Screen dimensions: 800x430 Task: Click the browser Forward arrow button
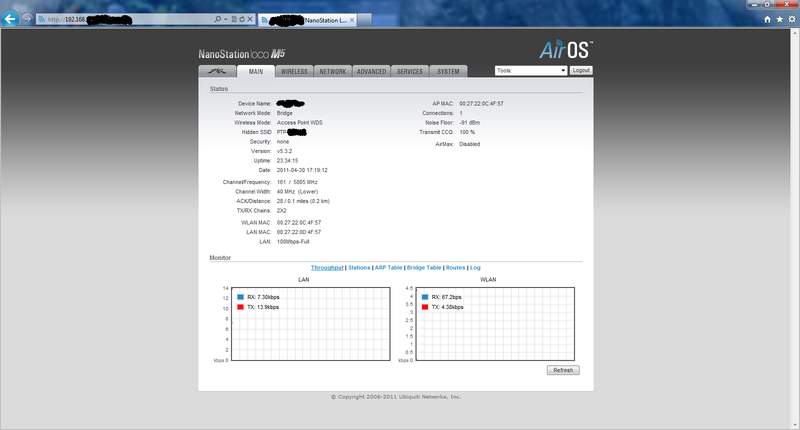click(28, 19)
